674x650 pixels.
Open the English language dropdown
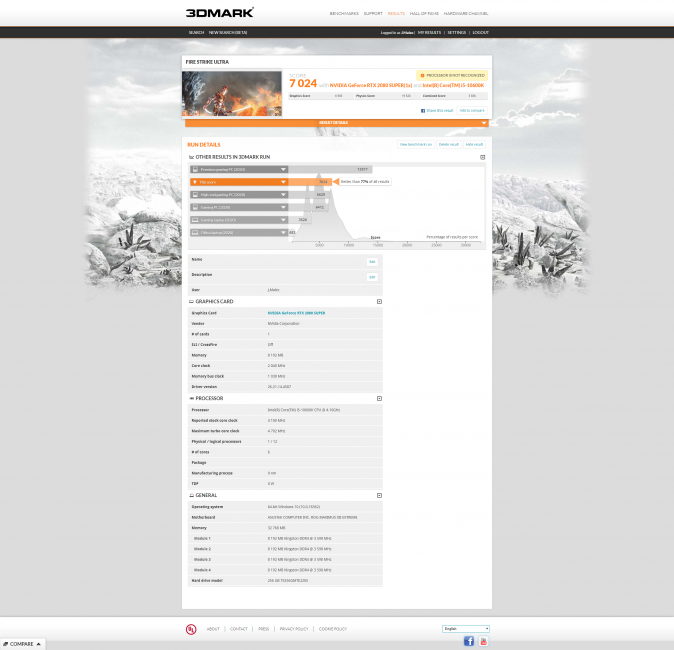(466, 629)
